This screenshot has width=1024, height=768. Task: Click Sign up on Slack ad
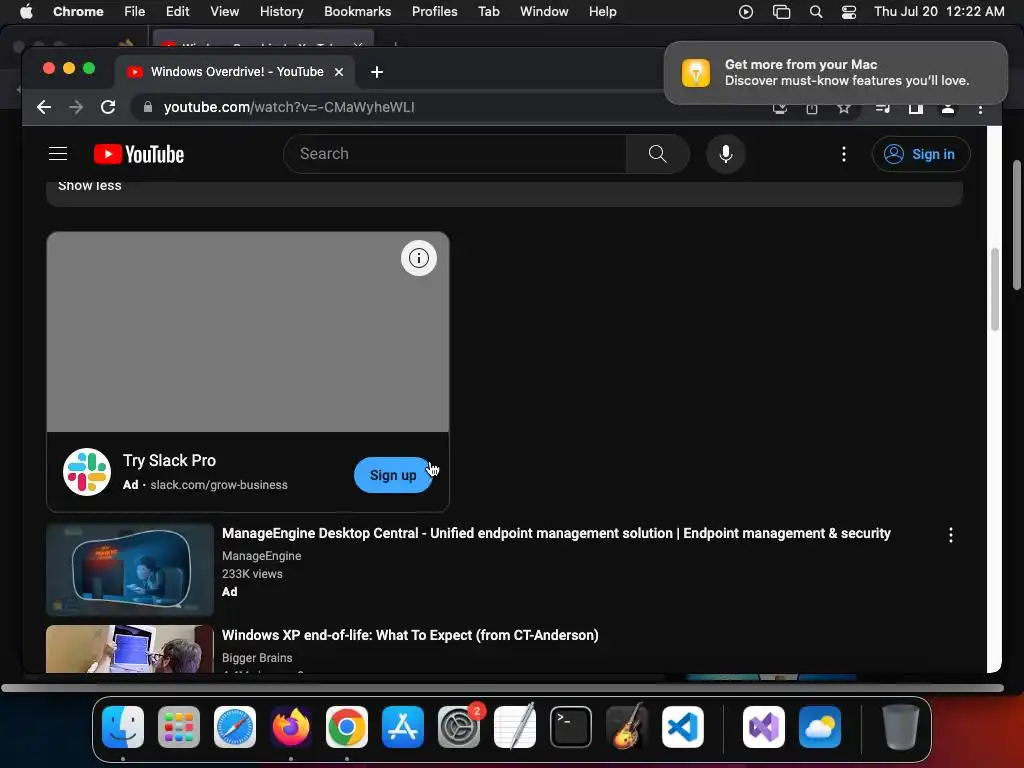click(392, 475)
